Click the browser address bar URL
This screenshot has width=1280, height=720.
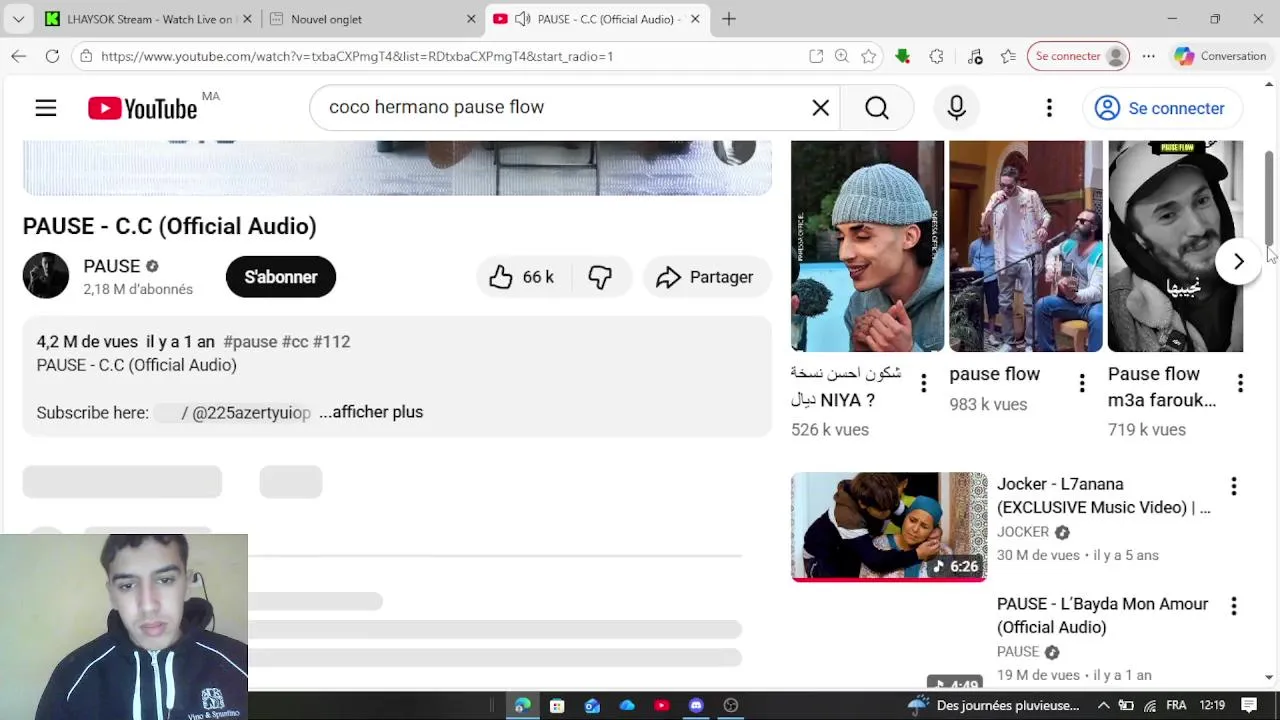[x=357, y=56]
